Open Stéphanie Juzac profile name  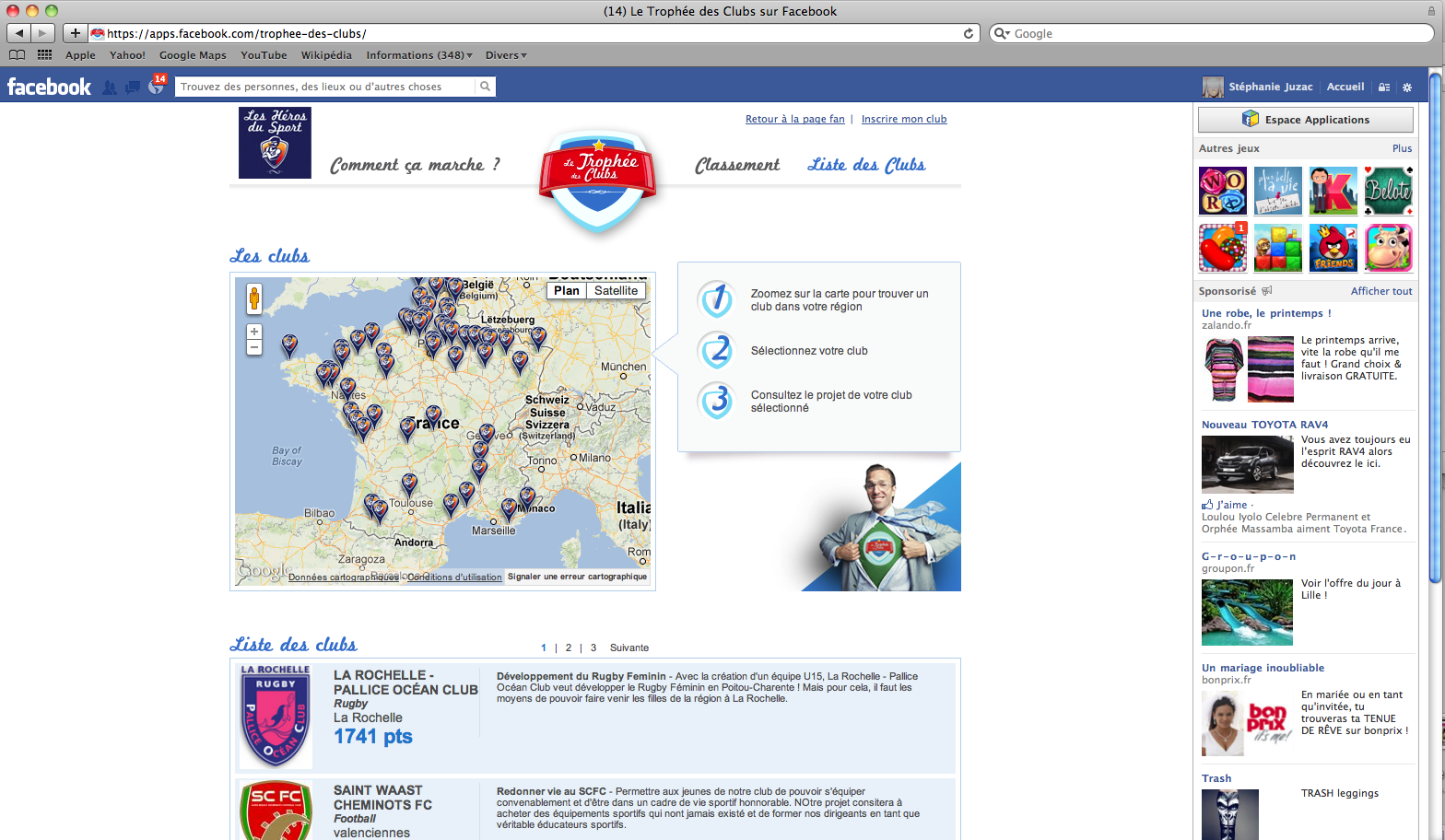pos(1270,87)
